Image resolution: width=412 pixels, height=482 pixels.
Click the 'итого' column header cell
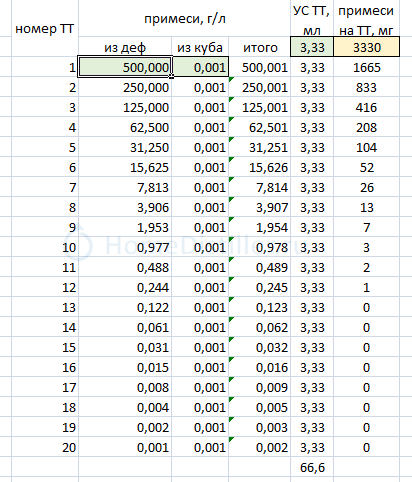click(x=260, y=47)
